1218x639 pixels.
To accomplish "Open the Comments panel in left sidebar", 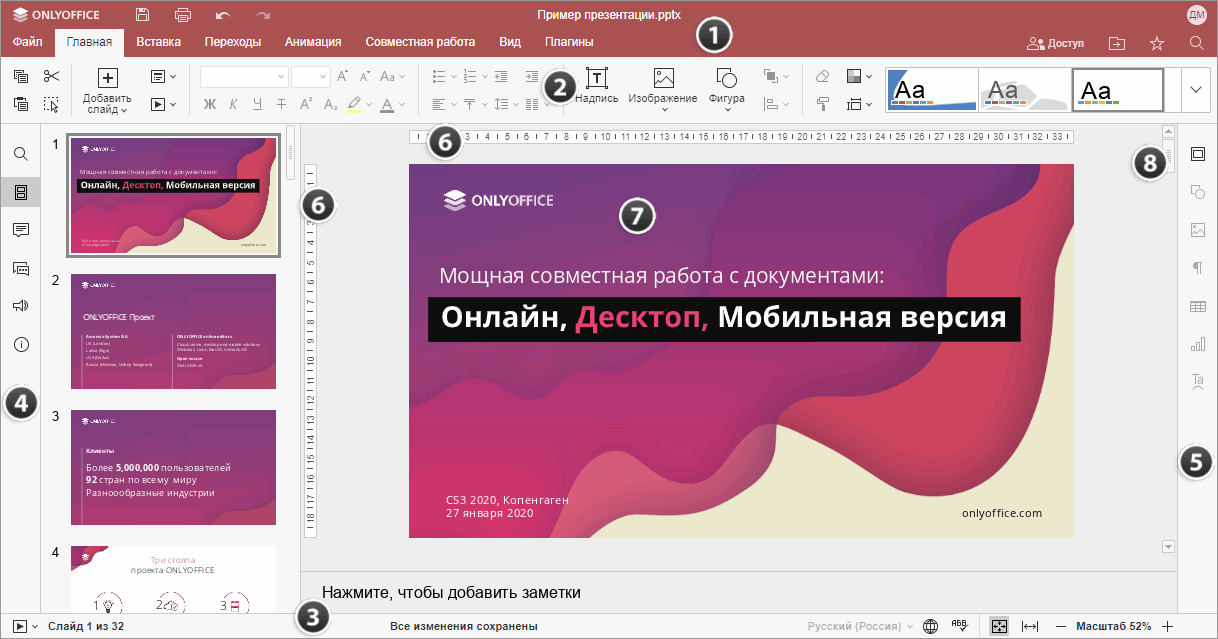I will [x=21, y=230].
